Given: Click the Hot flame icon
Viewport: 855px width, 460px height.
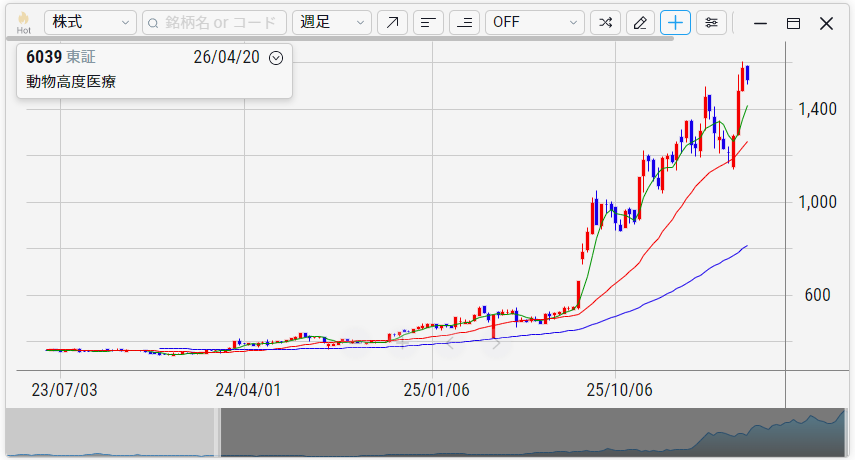Looking at the screenshot, I should 22,22.
